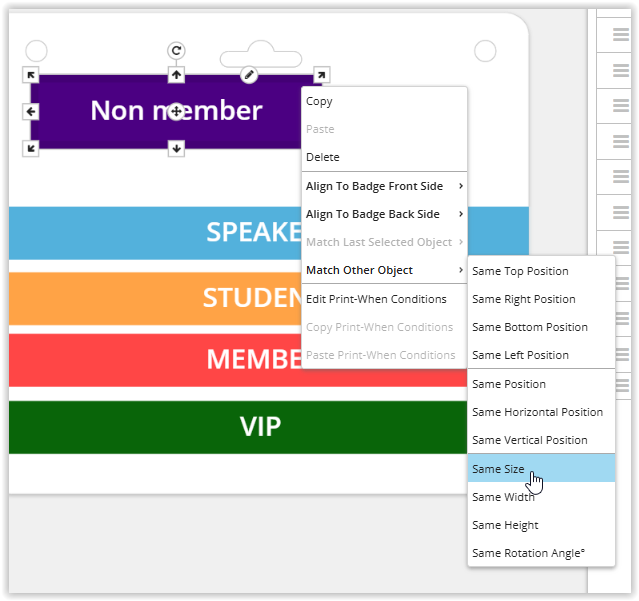Choose Same Top Position
Viewport: 639px width, 601px height.
[x=520, y=271]
